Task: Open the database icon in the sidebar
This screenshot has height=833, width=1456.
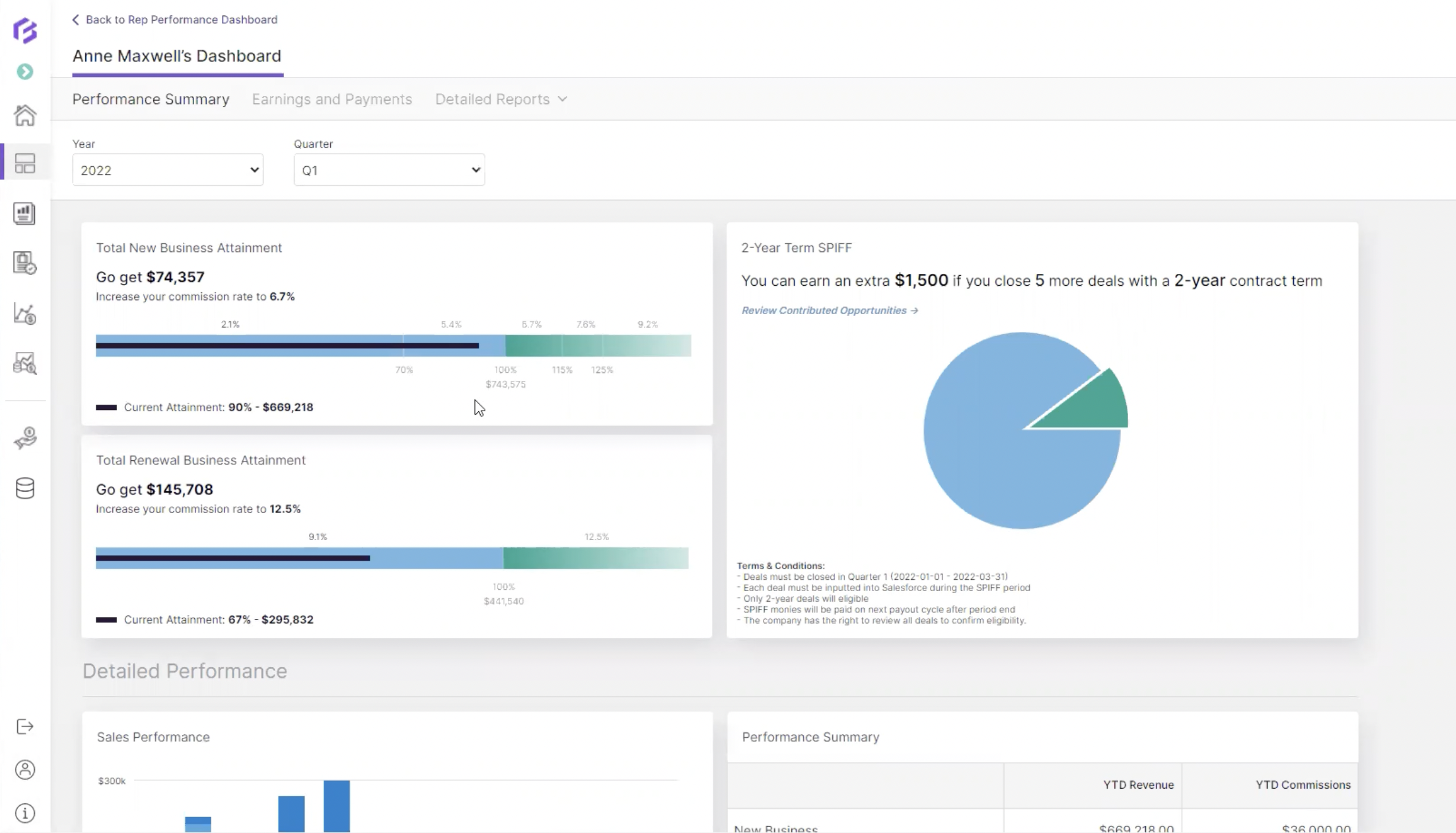Action: point(25,488)
